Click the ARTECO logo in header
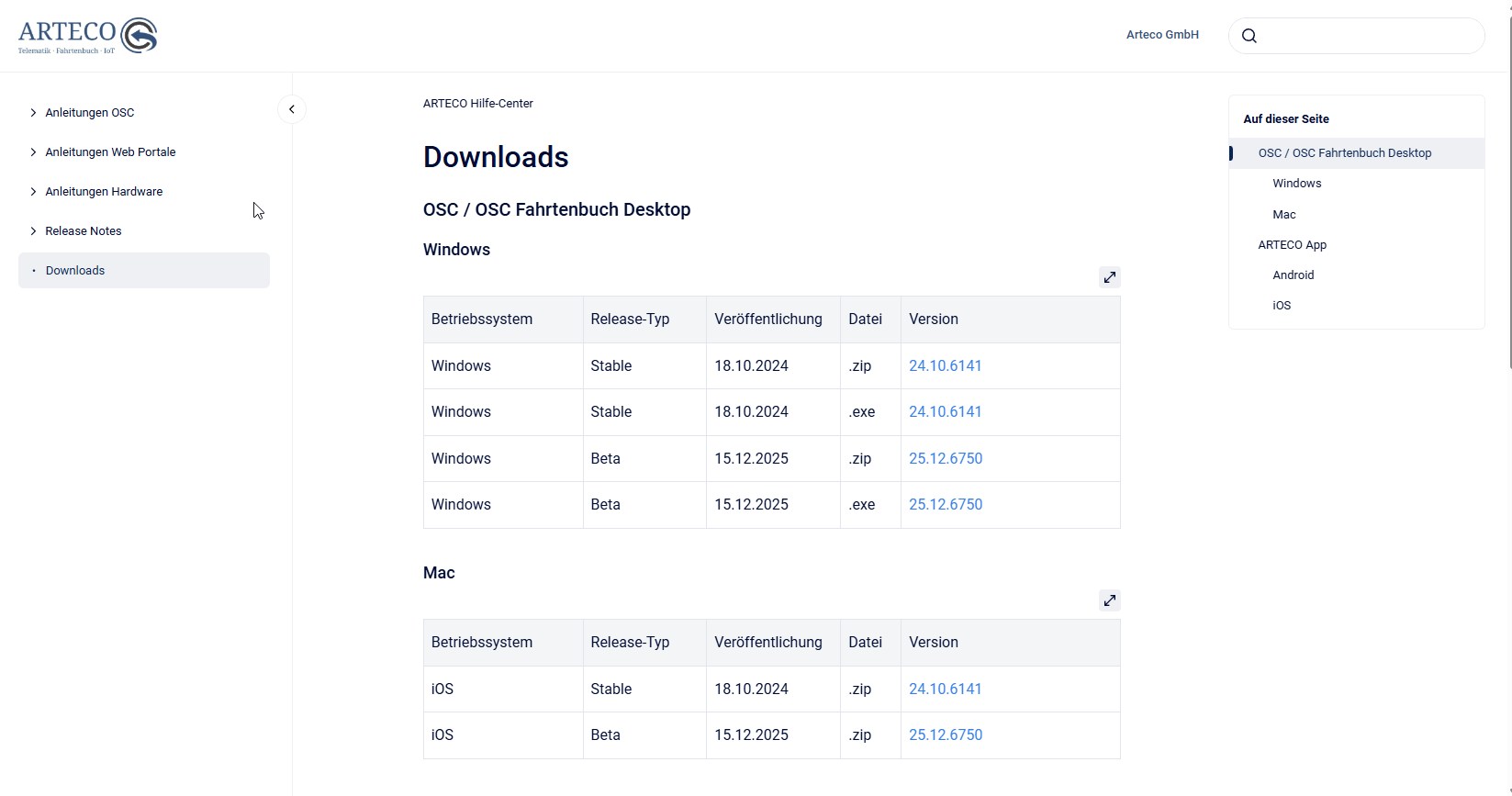Viewport: 1512px width, 796px height. tap(88, 36)
